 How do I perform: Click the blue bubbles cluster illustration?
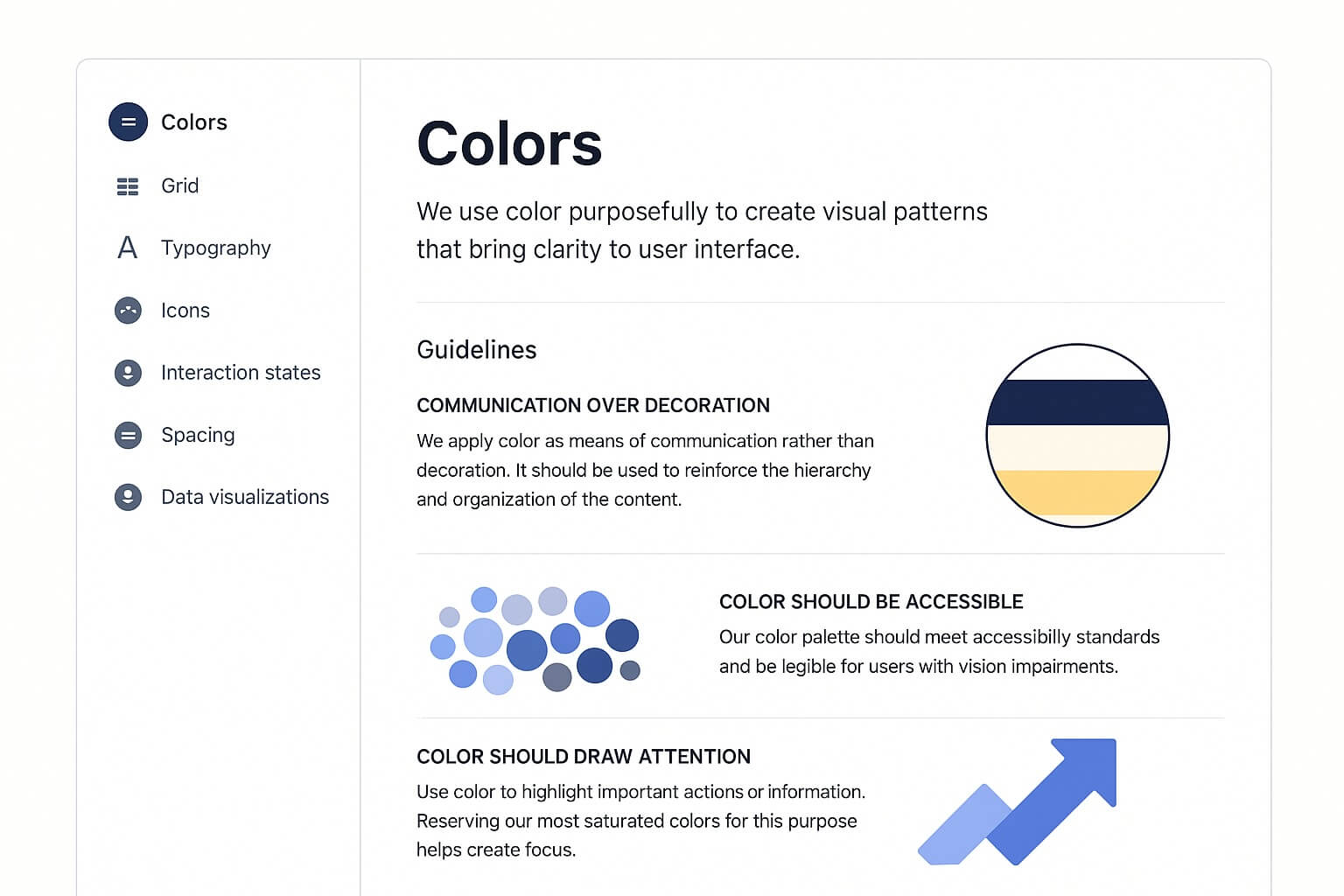point(535,640)
